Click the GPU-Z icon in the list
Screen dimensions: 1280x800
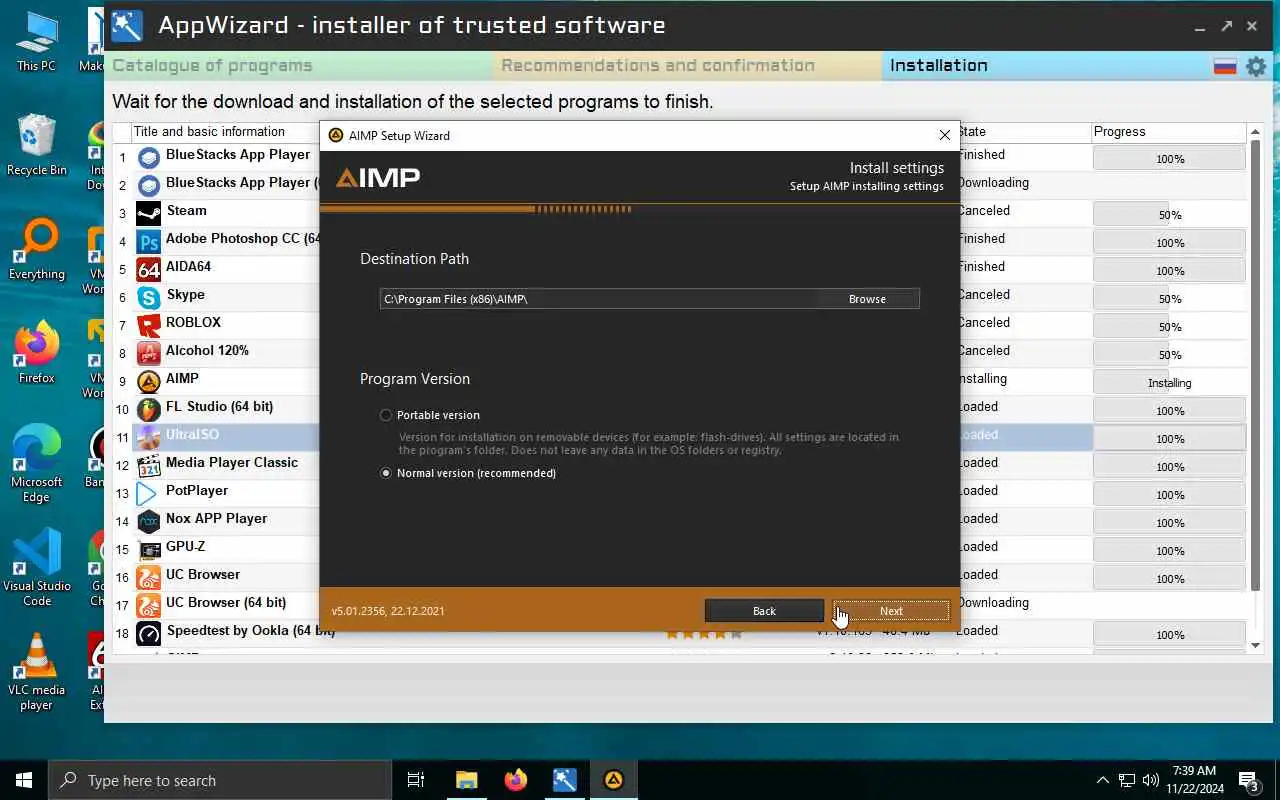click(149, 549)
